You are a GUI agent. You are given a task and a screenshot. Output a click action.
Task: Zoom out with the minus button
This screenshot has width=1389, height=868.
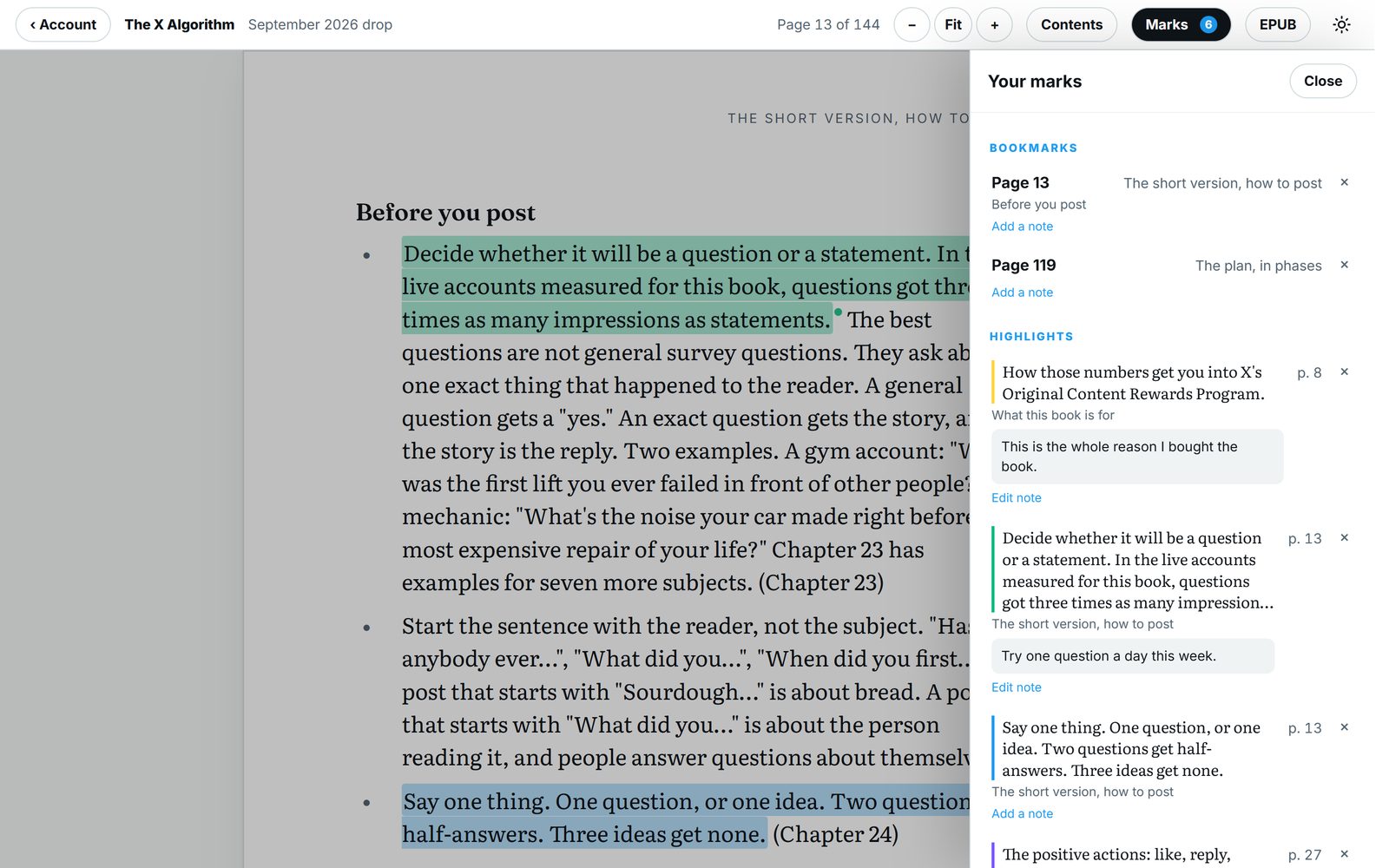pyautogui.click(x=912, y=24)
